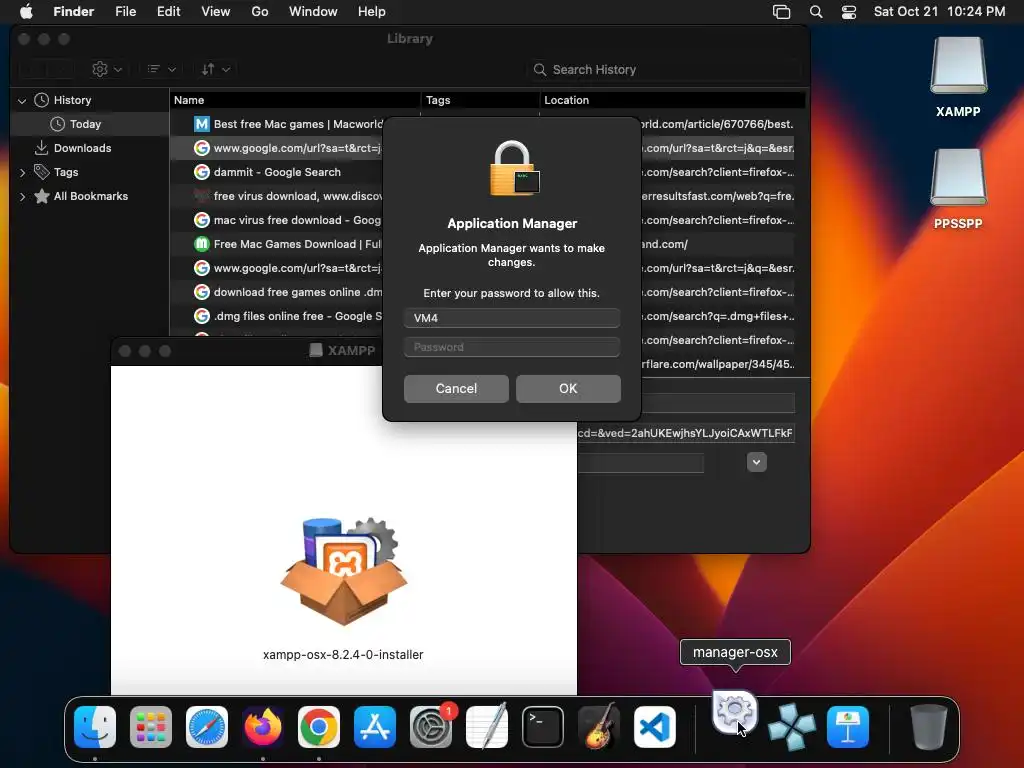Click the date and time in menu bar
The image size is (1024, 768).
(939, 12)
